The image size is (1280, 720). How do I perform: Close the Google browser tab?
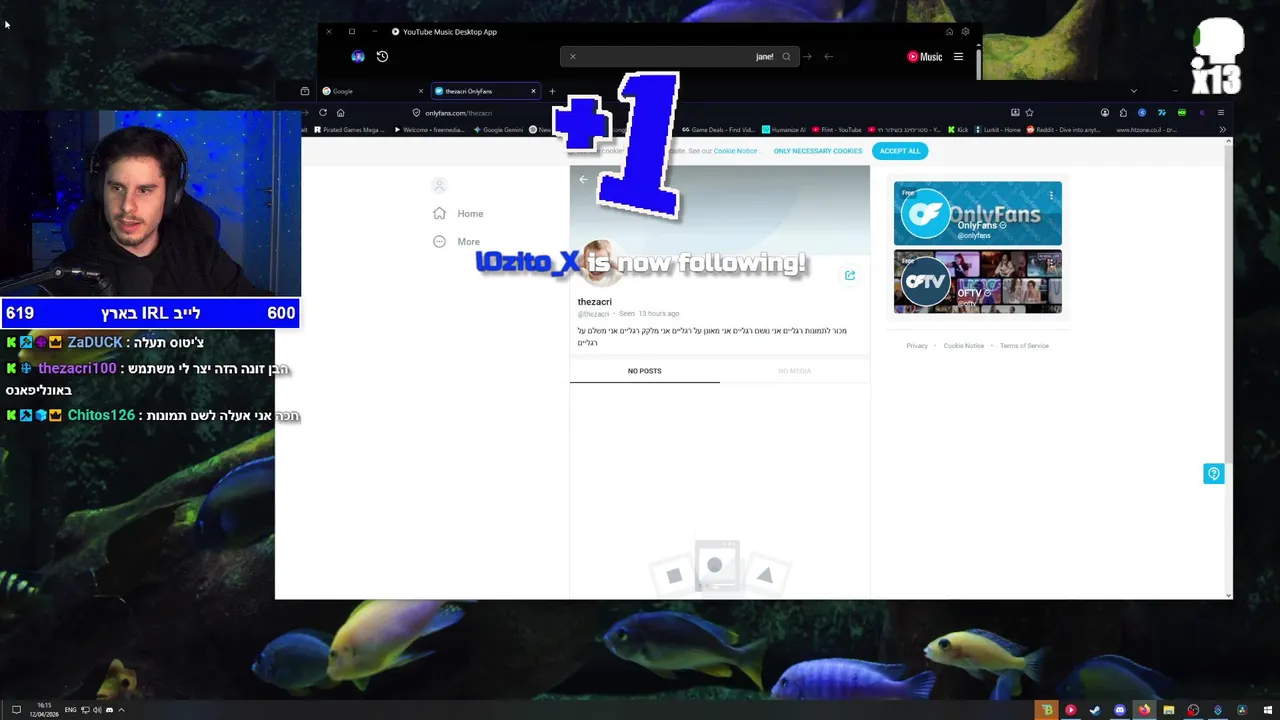pos(420,91)
